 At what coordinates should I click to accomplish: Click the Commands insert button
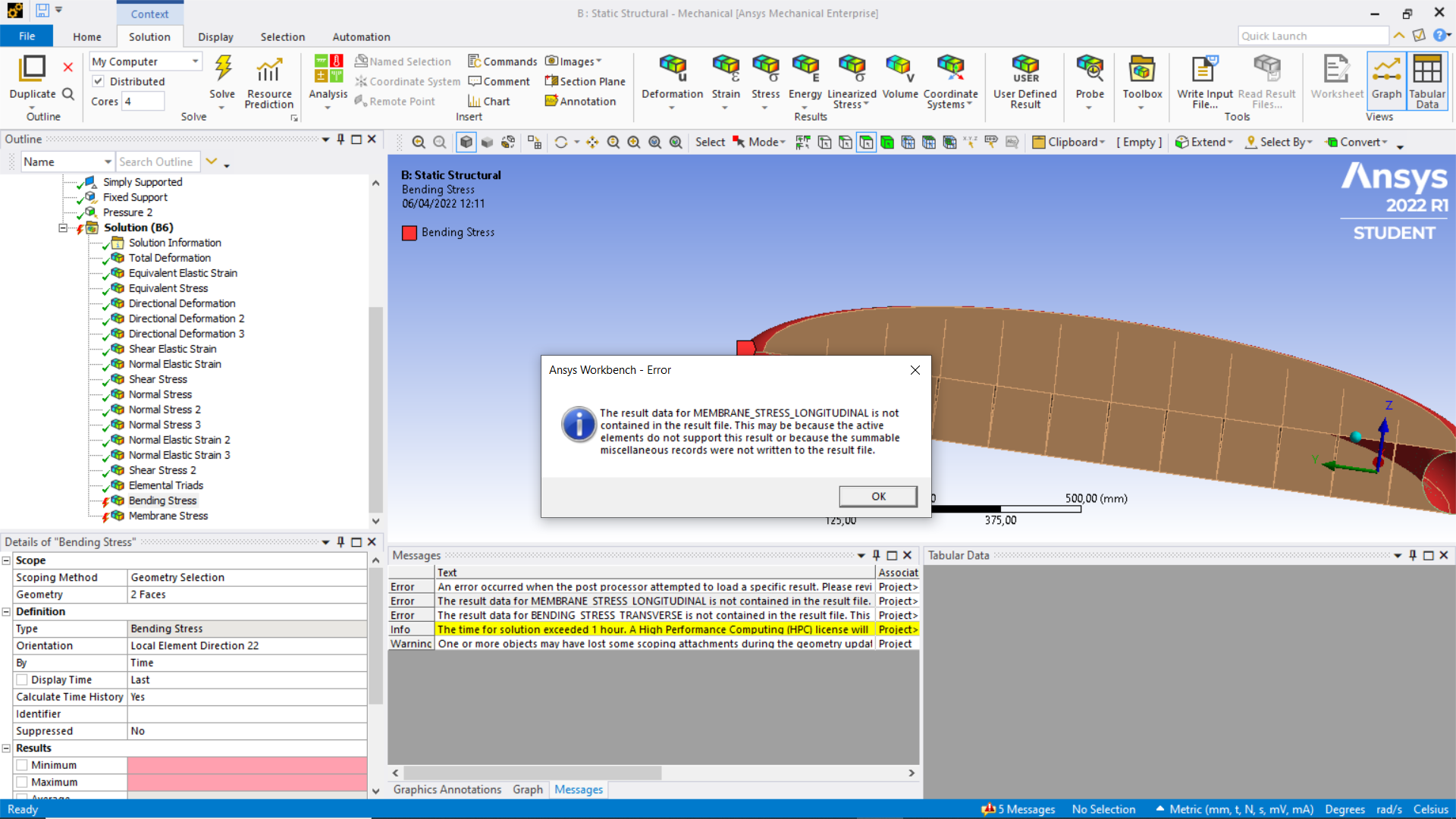tap(502, 61)
